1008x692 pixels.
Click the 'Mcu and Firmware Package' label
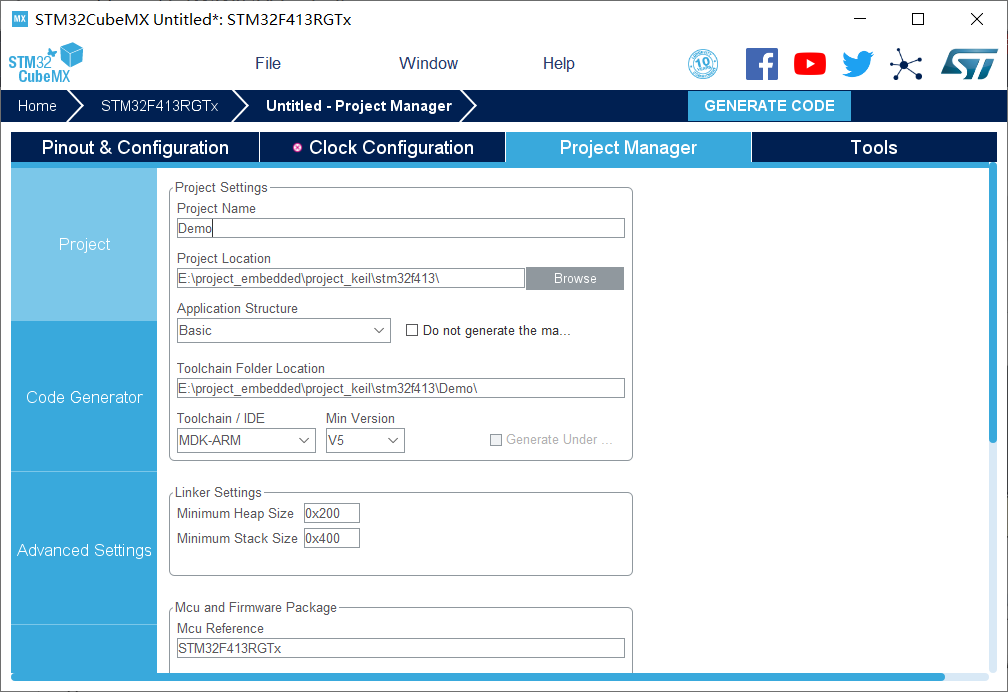click(x=256, y=608)
